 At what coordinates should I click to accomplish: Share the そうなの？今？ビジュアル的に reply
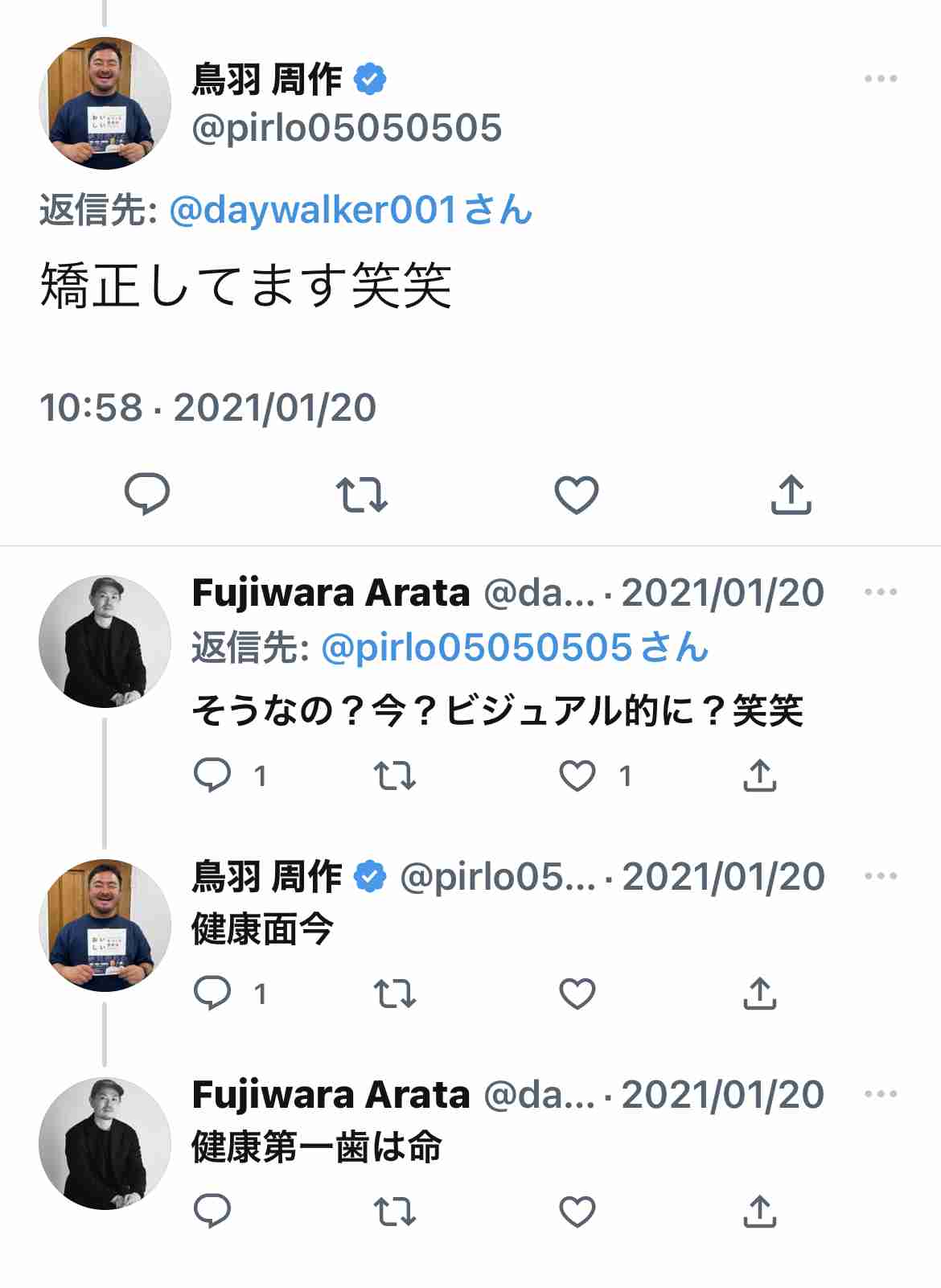759,776
